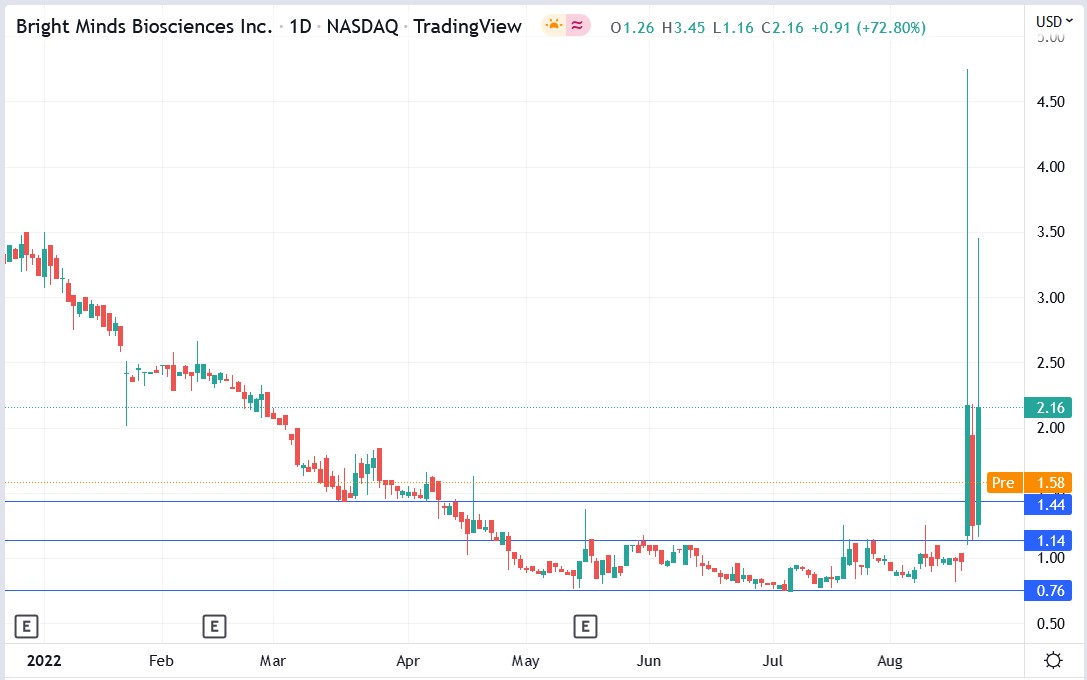Click the Aug label on time axis
The width and height of the screenshot is (1087, 680).
[x=891, y=661]
